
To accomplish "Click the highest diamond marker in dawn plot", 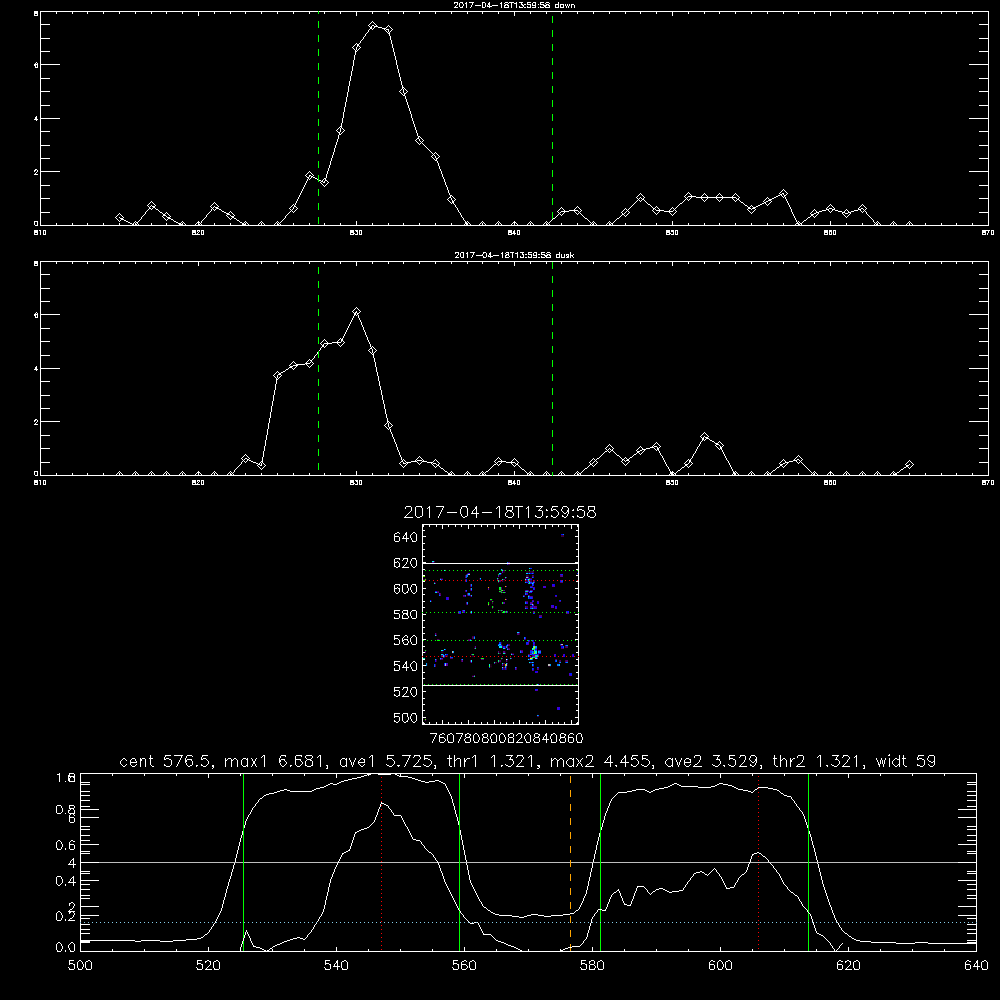I will point(372,26).
